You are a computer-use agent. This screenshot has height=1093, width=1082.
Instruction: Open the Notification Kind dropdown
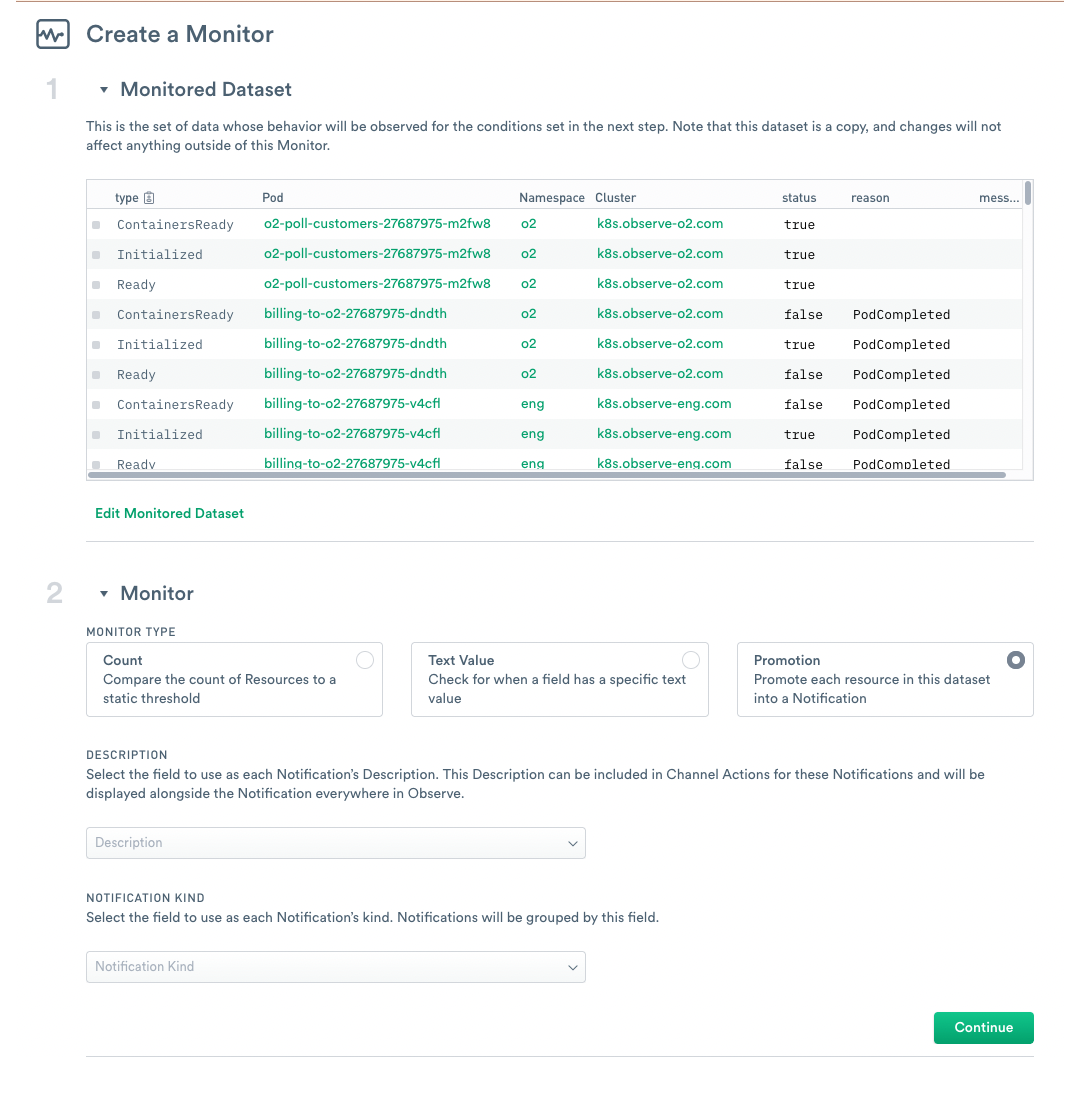(x=336, y=968)
